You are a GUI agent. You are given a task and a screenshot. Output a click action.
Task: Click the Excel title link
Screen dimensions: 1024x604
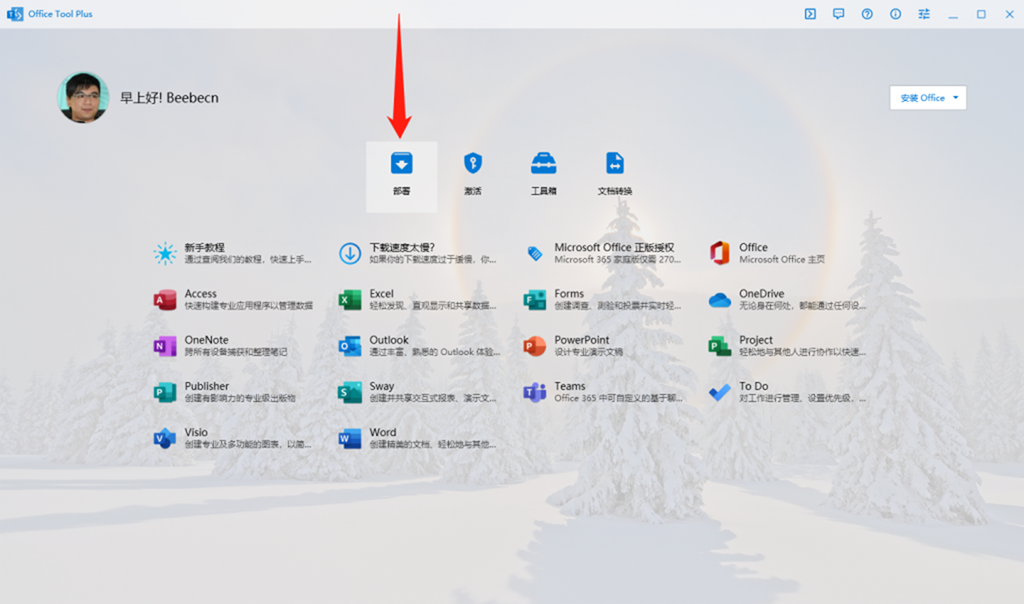[x=381, y=294]
